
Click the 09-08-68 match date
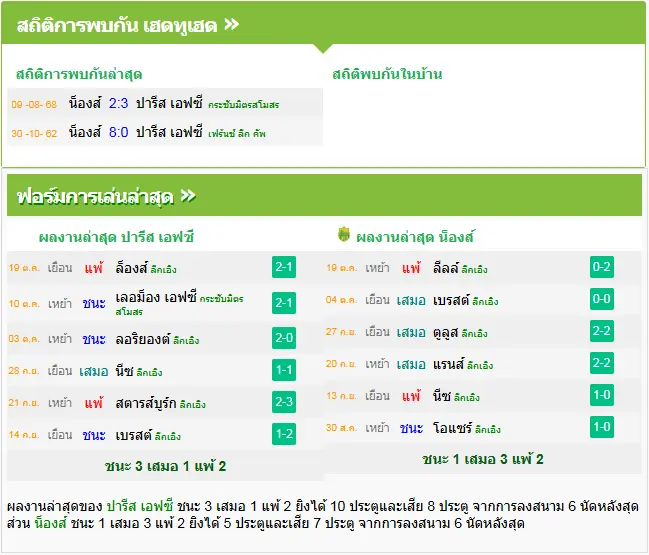(x=34, y=104)
